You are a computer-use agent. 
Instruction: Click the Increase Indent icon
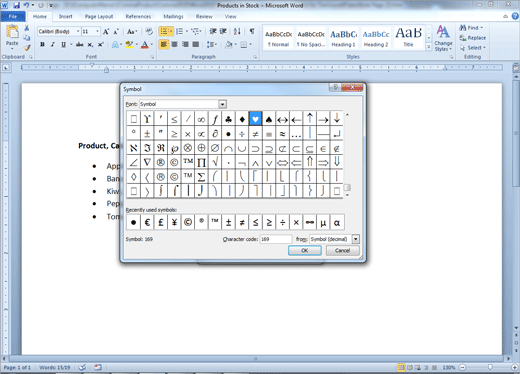223,32
